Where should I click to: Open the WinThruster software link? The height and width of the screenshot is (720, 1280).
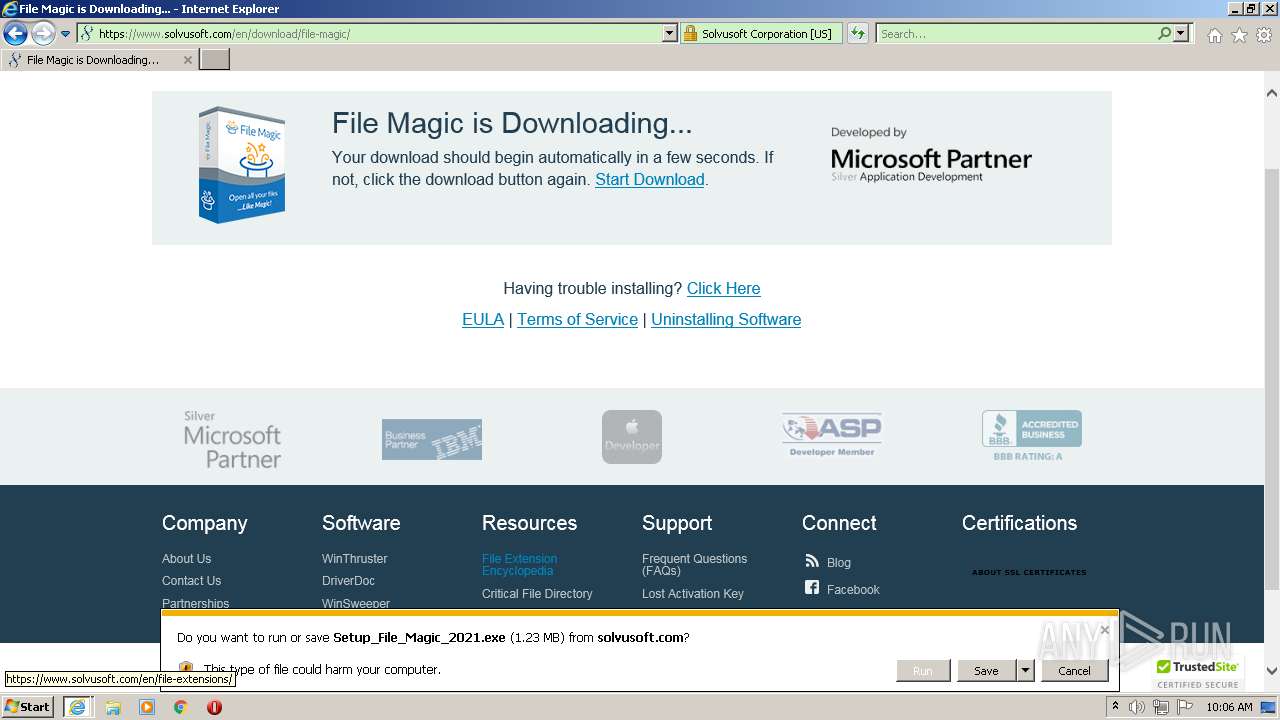pyautogui.click(x=354, y=559)
